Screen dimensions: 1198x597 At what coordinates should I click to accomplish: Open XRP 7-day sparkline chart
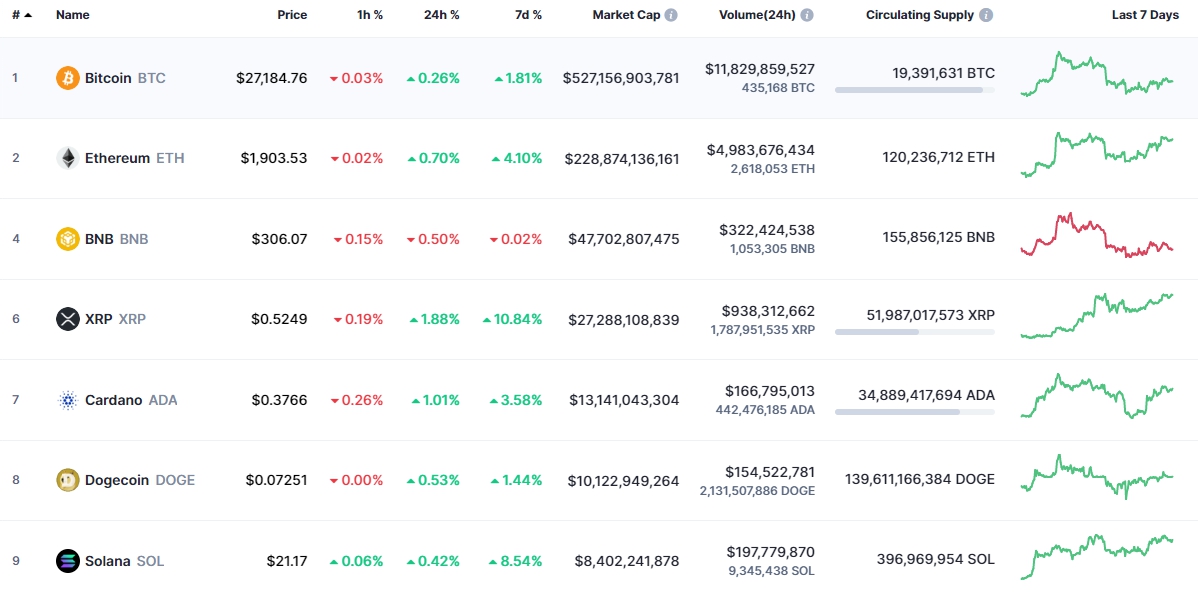1096,316
